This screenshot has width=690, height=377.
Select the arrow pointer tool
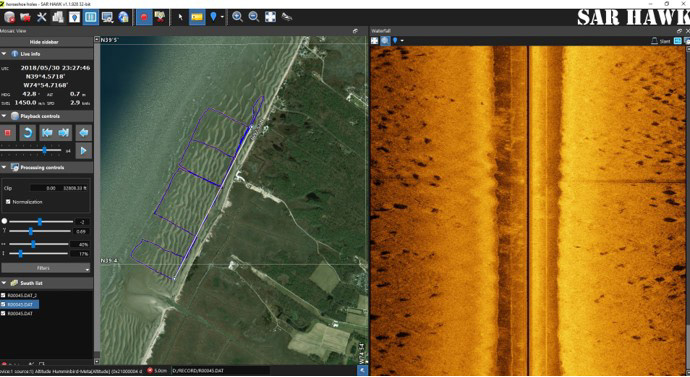(x=180, y=17)
